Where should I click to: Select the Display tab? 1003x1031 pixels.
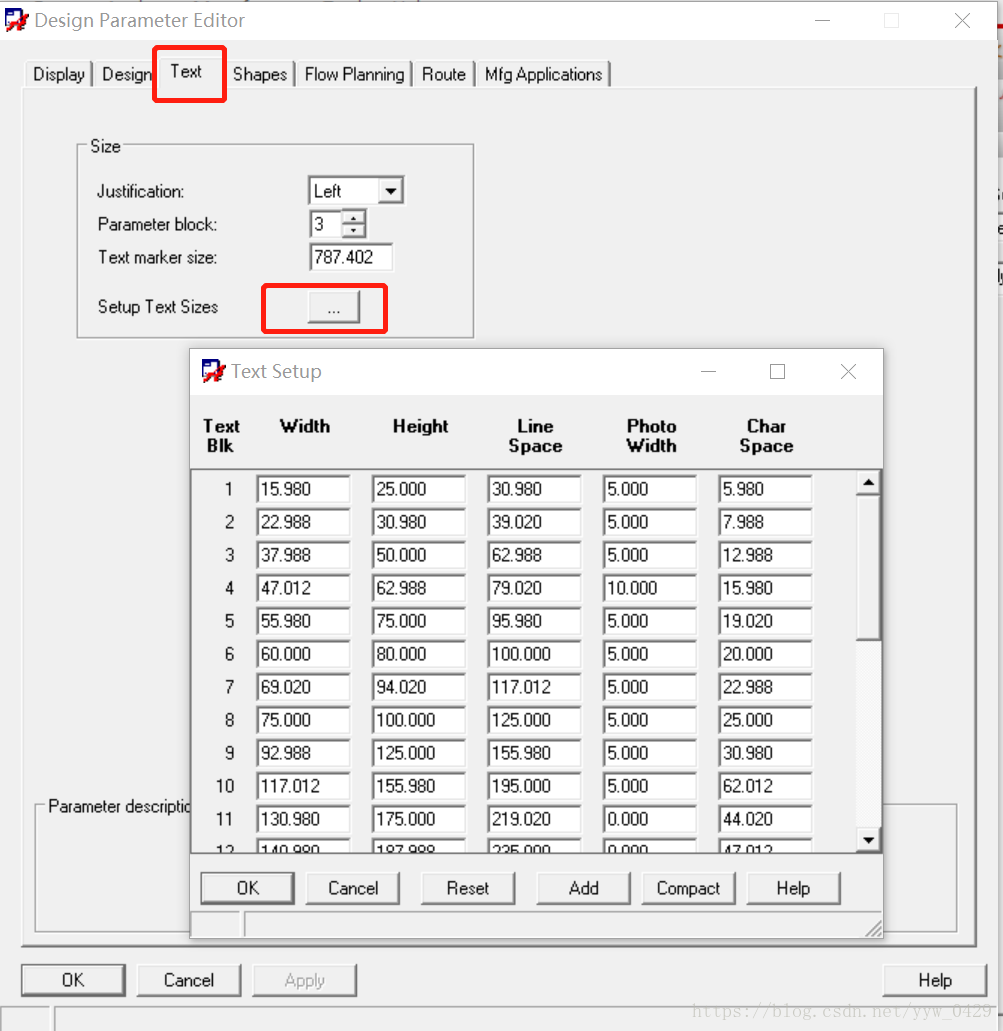[58, 74]
